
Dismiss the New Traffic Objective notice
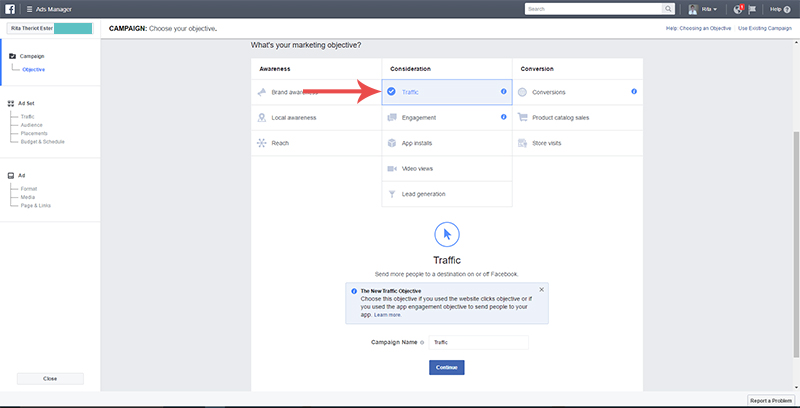click(541, 290)
